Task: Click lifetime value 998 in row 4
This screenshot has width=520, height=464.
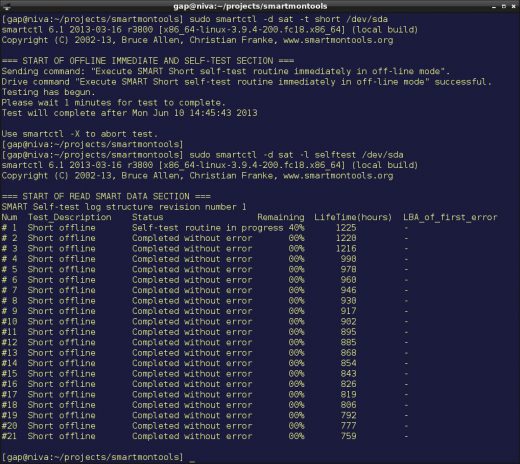Action: pyautogui.click(x=348, y=259)
